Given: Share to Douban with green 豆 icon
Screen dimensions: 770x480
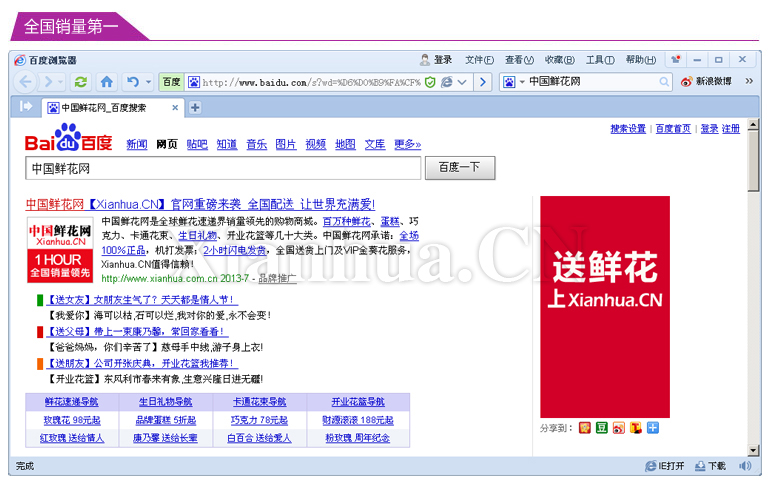Looking at the screenshot, I should pos(602,428).
